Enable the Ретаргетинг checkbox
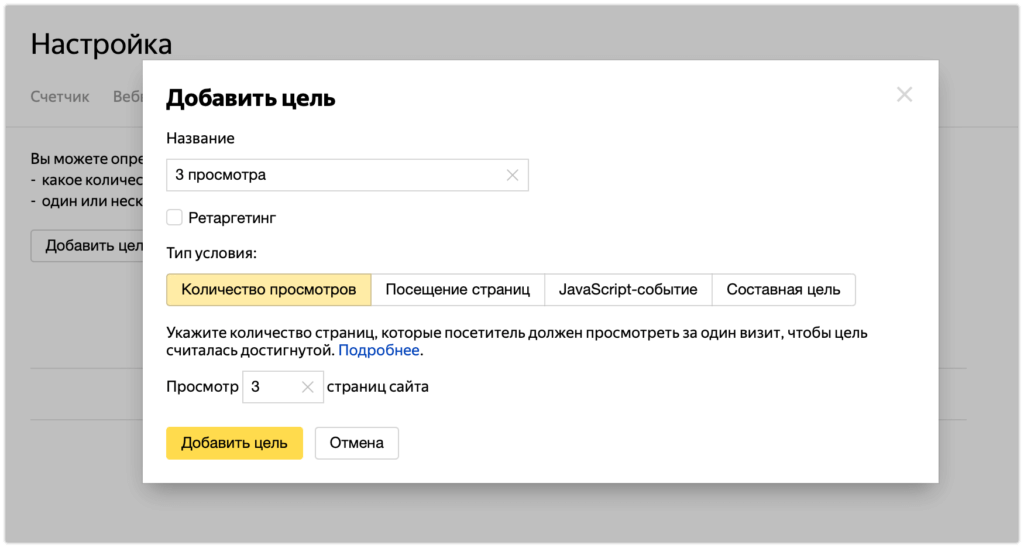 175,216
